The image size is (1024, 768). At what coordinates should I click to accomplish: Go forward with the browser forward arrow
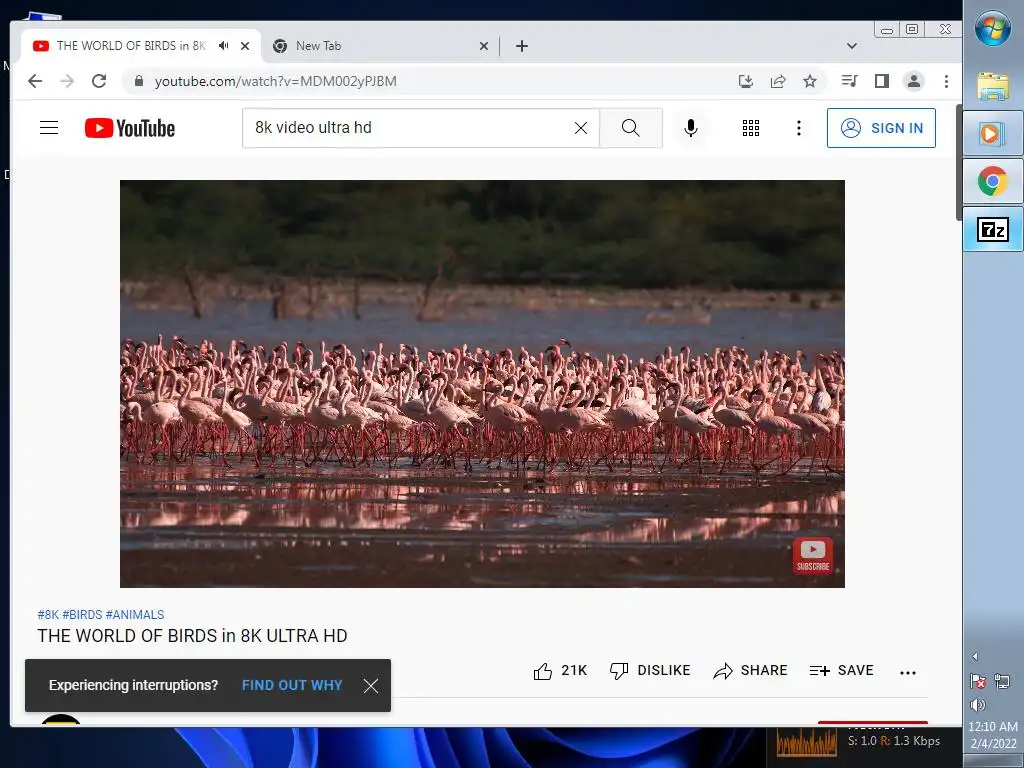pos(67,81)
